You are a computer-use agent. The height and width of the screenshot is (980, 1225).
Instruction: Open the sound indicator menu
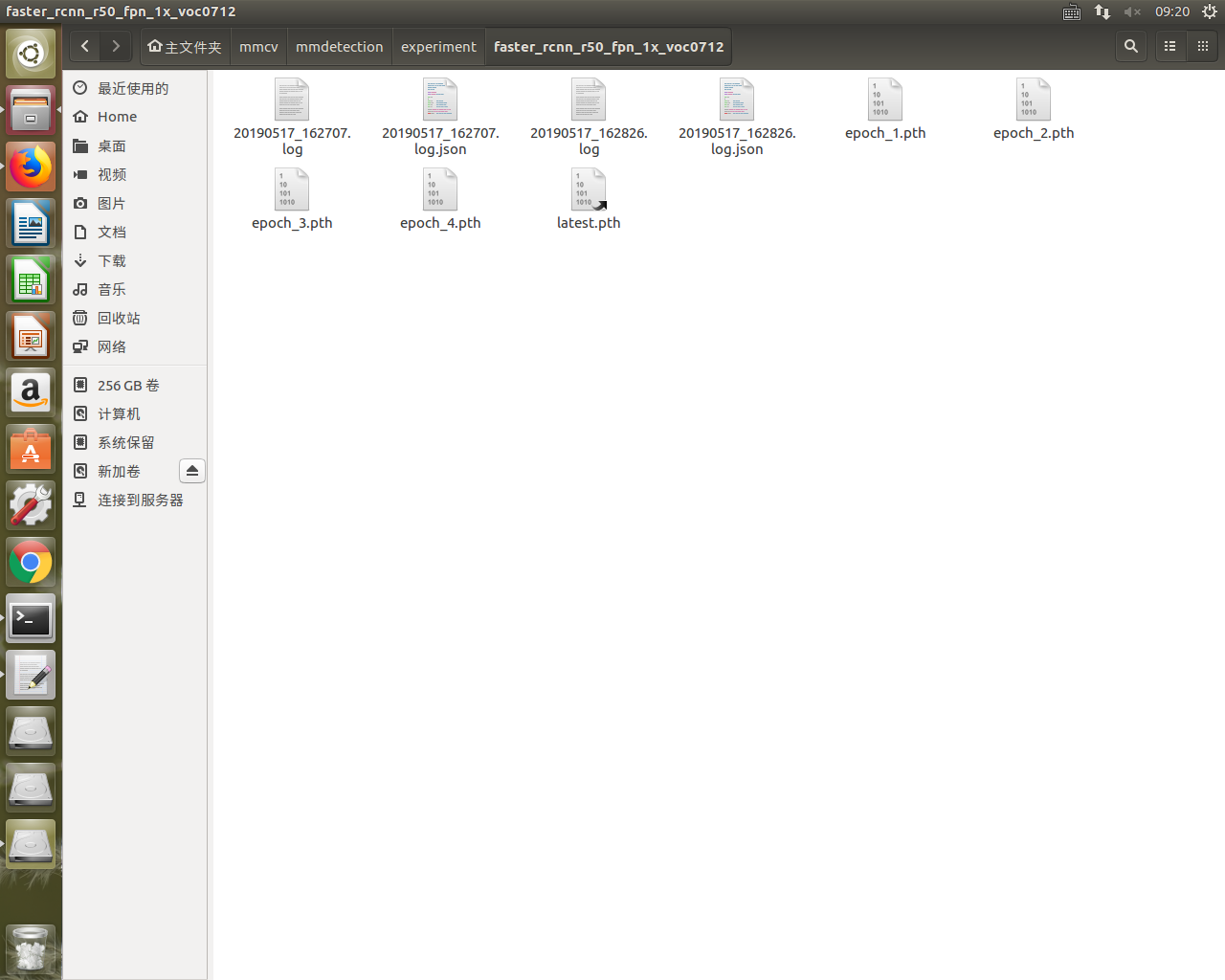coord(1133,11)
